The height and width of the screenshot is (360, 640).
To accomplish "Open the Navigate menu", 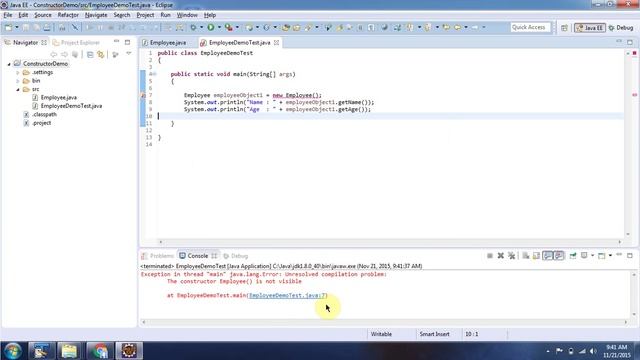I will (x=96, y=15).
